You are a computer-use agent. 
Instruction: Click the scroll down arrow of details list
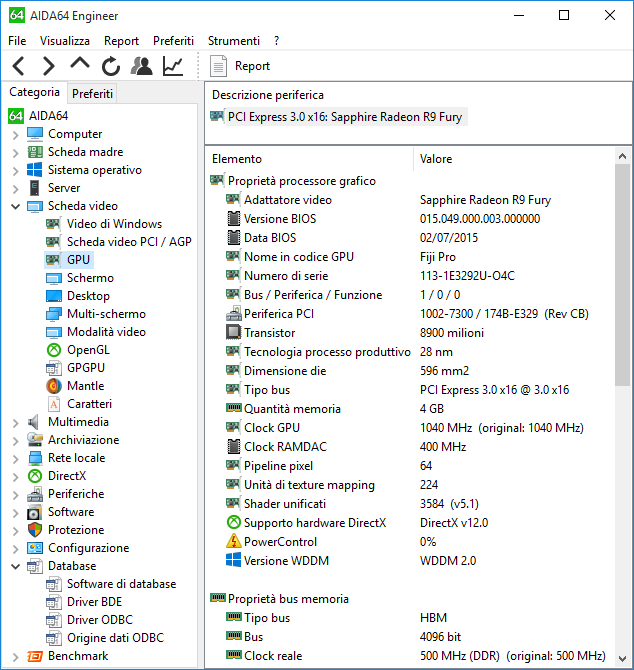coord(622,658)
